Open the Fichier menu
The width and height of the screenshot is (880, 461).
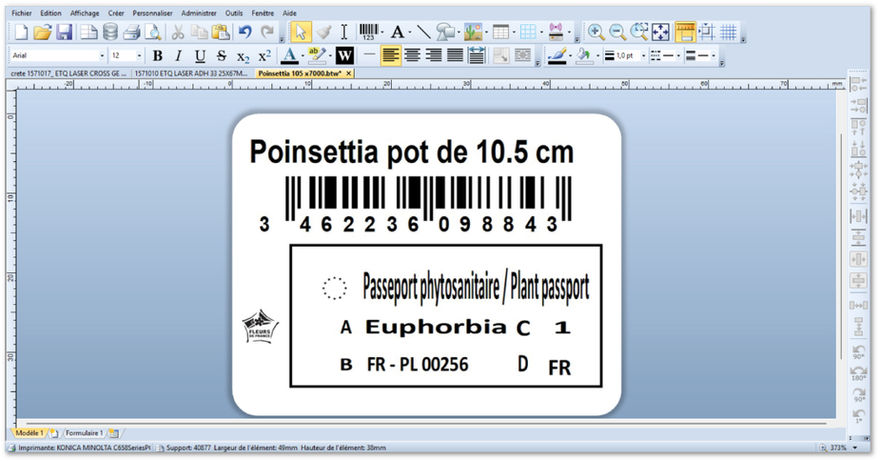21,13
